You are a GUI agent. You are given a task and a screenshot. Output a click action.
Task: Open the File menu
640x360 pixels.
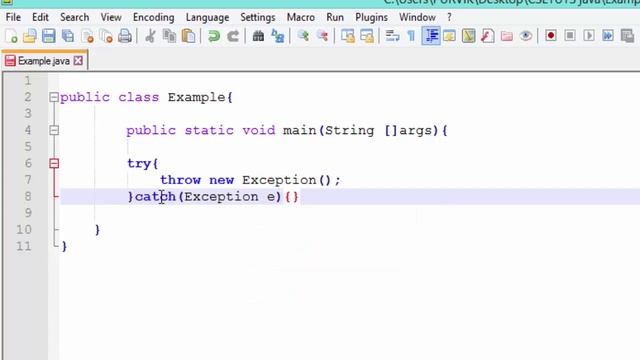(13, 18)
